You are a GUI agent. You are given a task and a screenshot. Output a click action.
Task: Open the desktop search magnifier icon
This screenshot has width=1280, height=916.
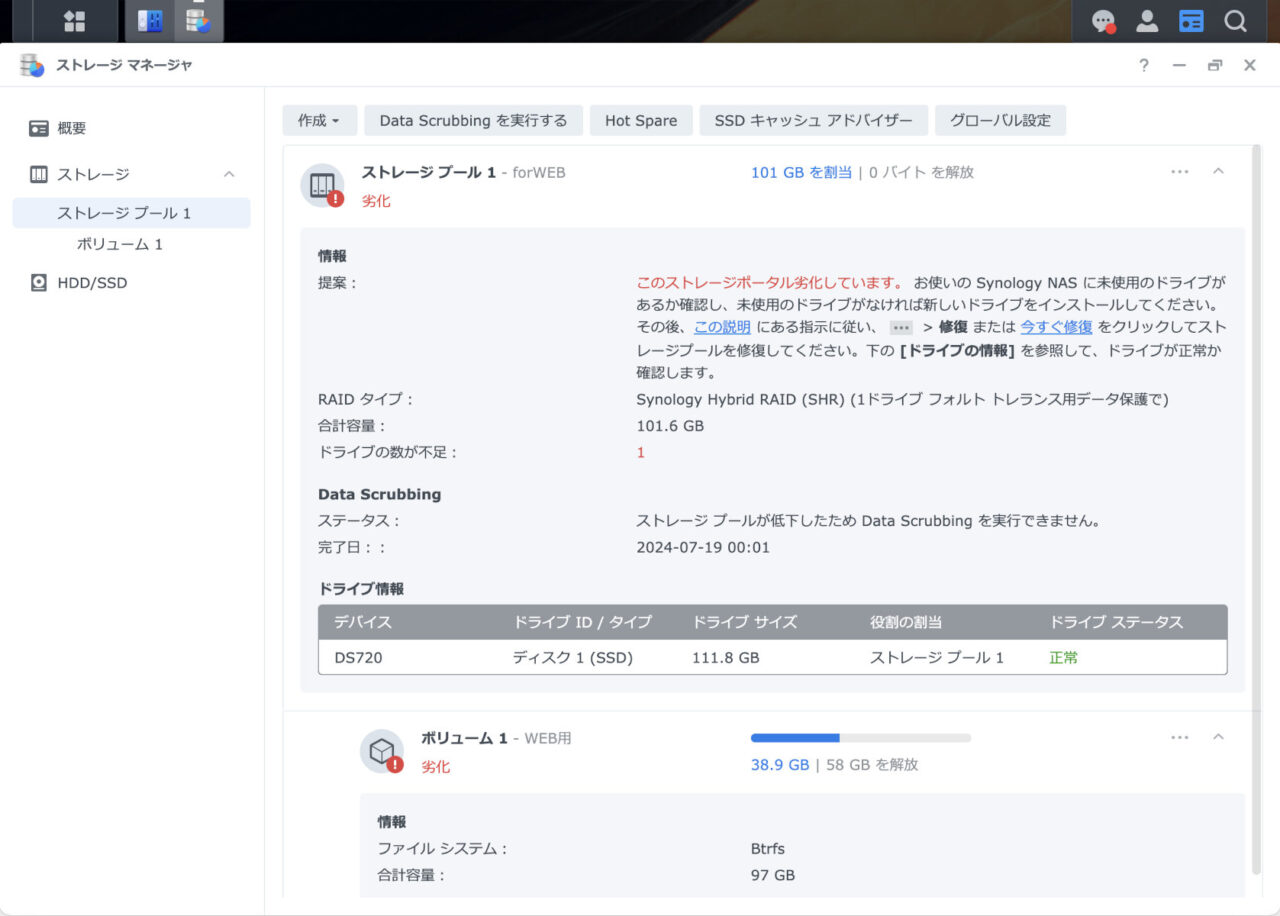(x=1235, y=21)
